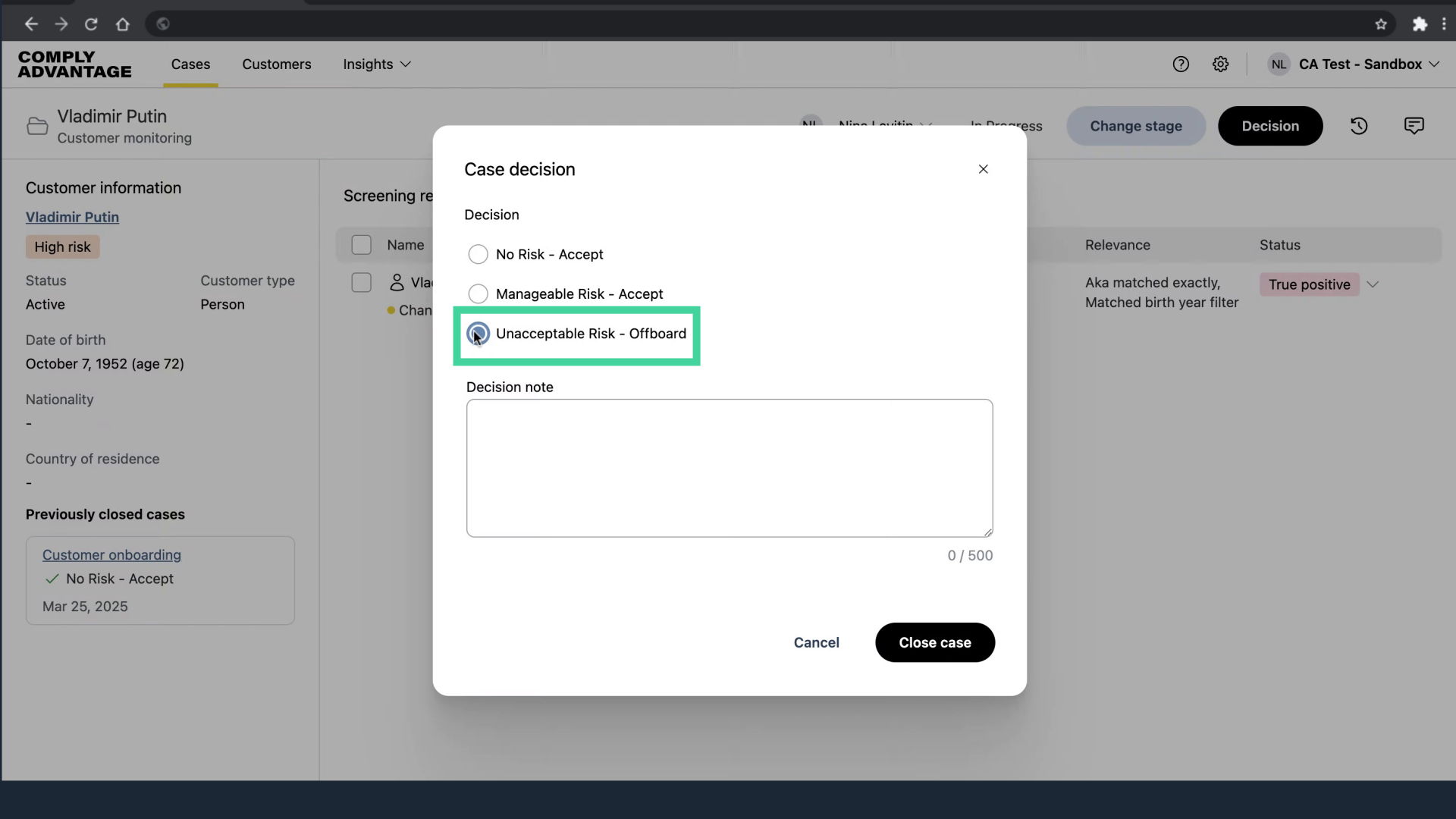Close the Case decision dialog
The width and height of the screenshot is (1456, 819).
click(983, 169)
